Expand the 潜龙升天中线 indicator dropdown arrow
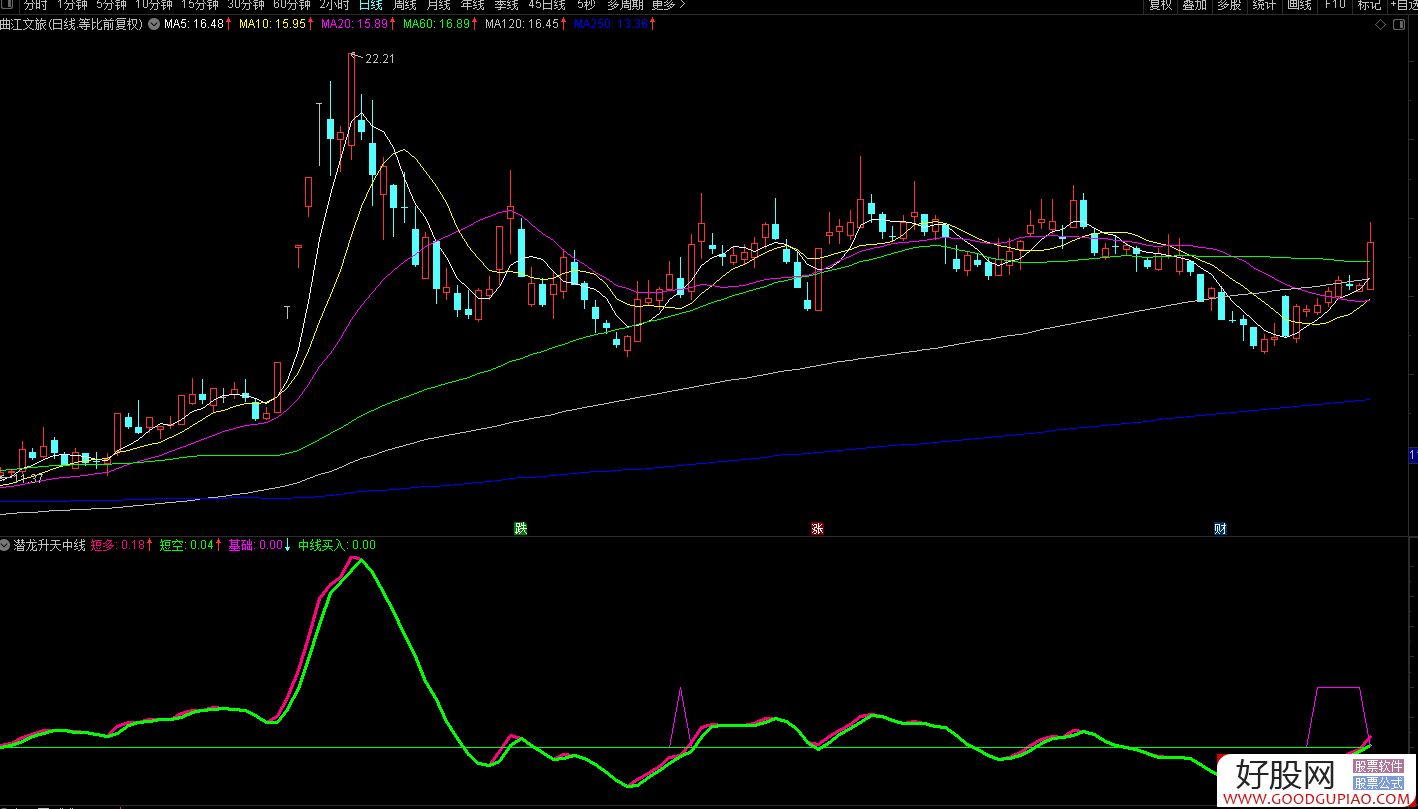The width and height of the screenshot is (1418, 809). coord(6,545)
